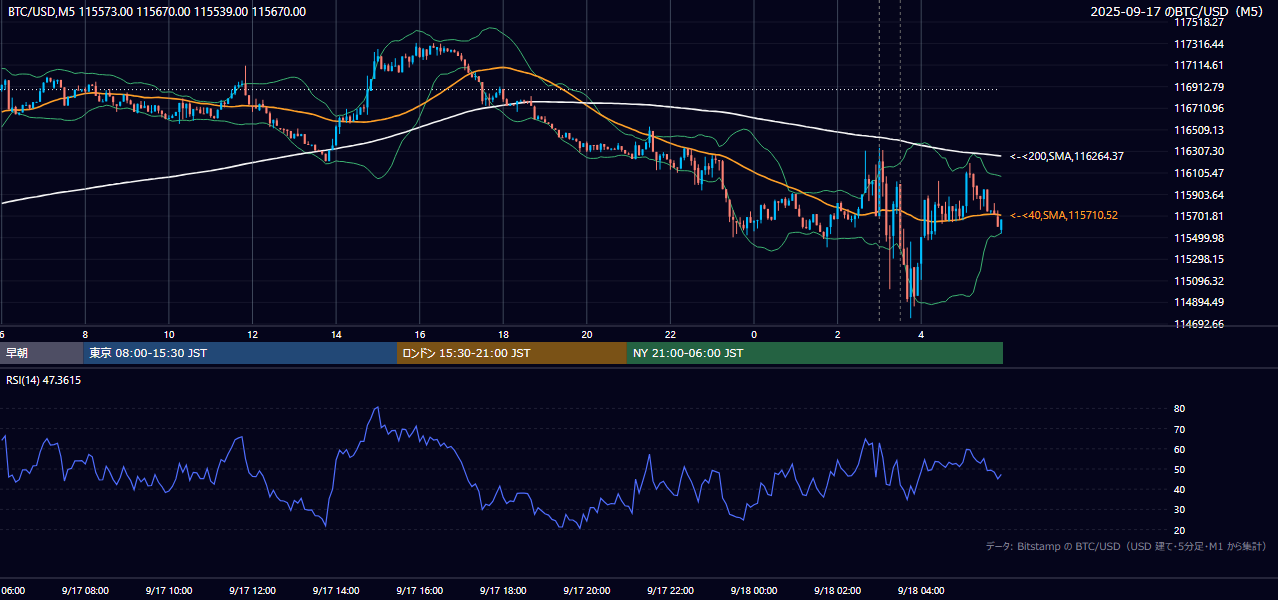Select the 200 SMA label 116264.37
The image size is (1278, 600).
pyautogui.click(x=1067, y=156)
